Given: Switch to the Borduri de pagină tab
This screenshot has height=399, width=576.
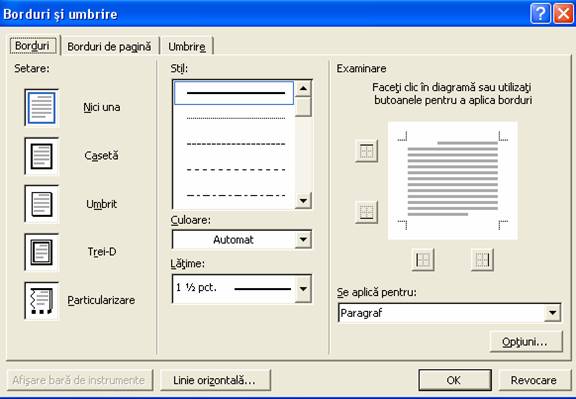Looking at the screenshot, I should pos(109,47).
